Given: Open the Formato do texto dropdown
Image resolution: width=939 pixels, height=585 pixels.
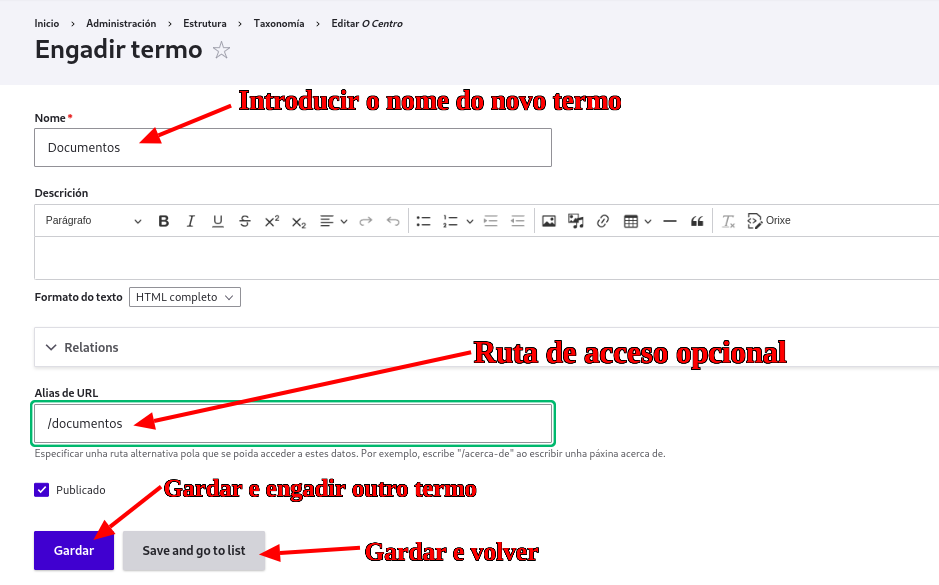Looking at the screenshot, I should click(x=185, y=297).
